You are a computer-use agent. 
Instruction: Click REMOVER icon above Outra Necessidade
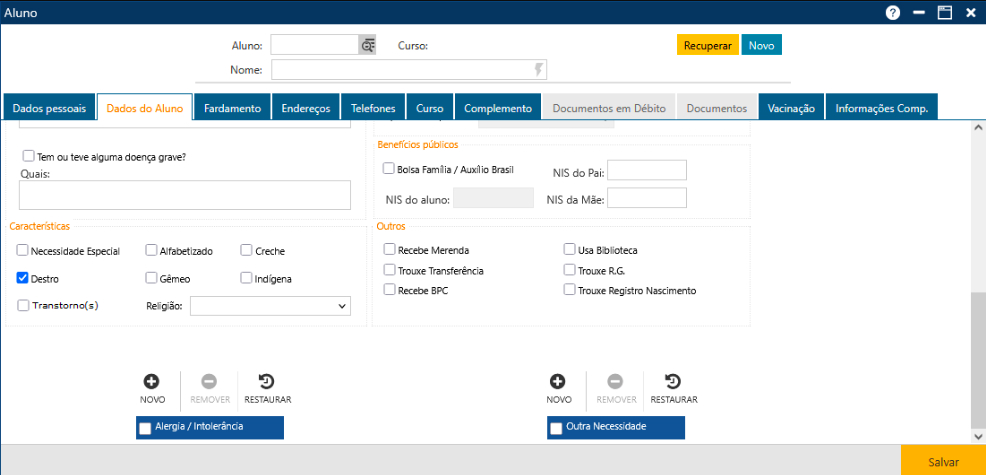616,381
